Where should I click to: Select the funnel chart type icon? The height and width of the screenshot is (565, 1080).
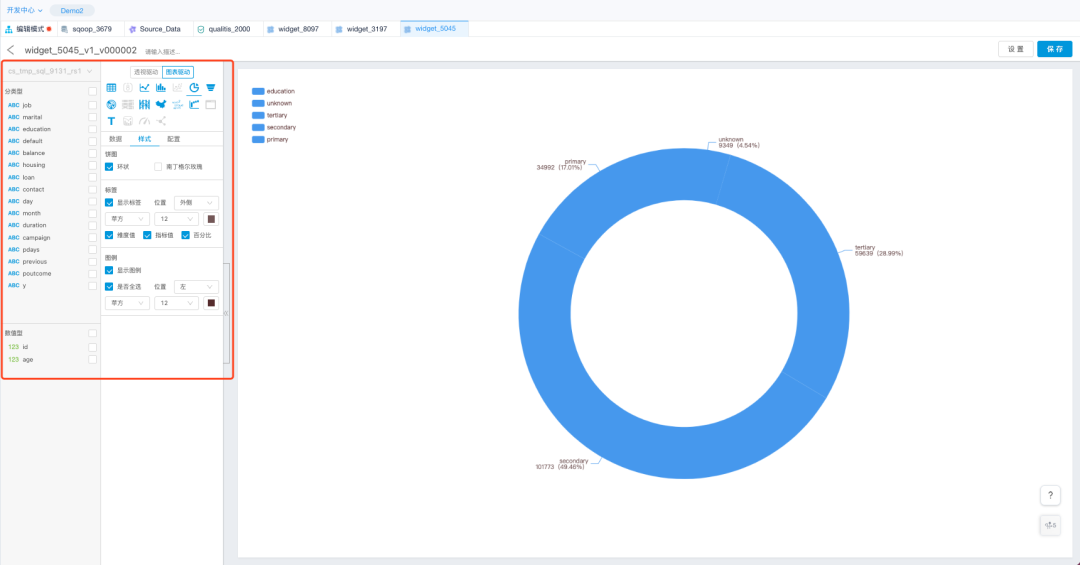coord(211,88)
